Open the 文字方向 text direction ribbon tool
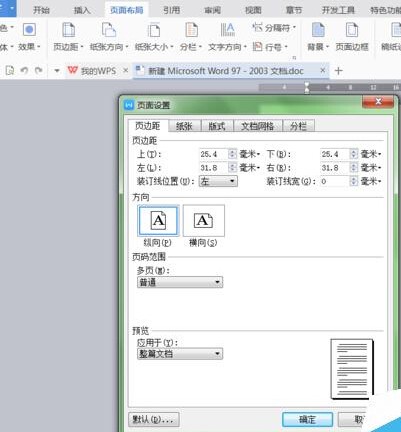The image size is (401, 432). [227, 37]
